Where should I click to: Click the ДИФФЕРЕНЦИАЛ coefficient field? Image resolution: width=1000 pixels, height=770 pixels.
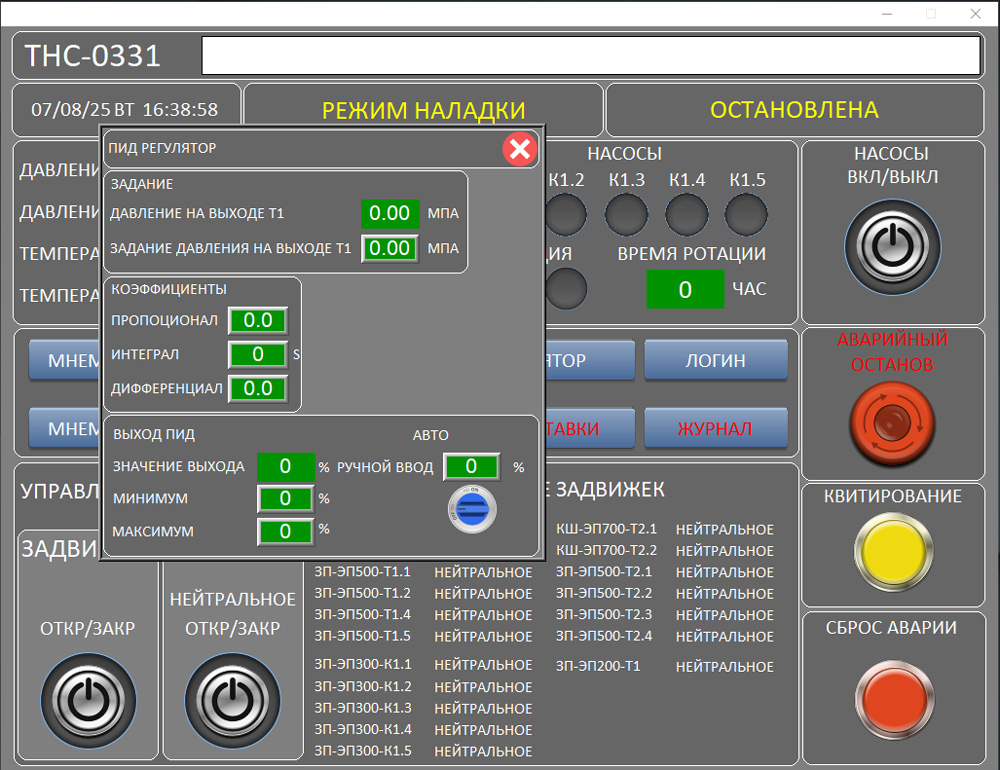pyautogui.click(x=258, y=388)
